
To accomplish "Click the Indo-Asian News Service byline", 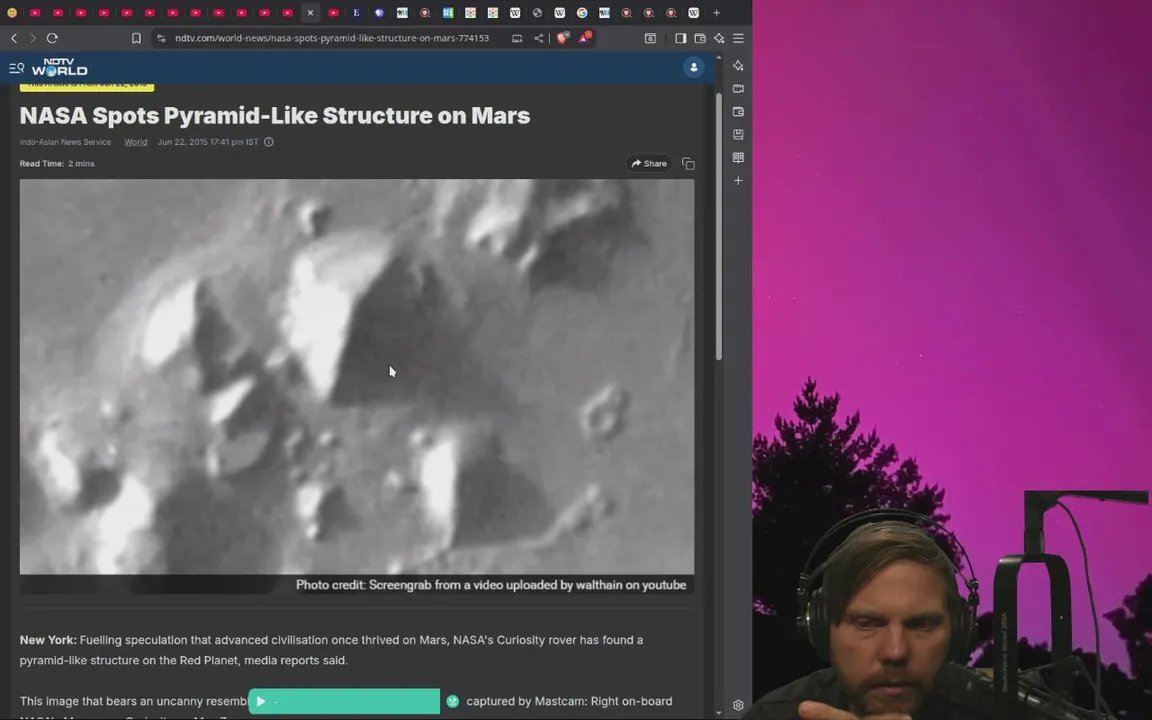I will click(65, 142).
